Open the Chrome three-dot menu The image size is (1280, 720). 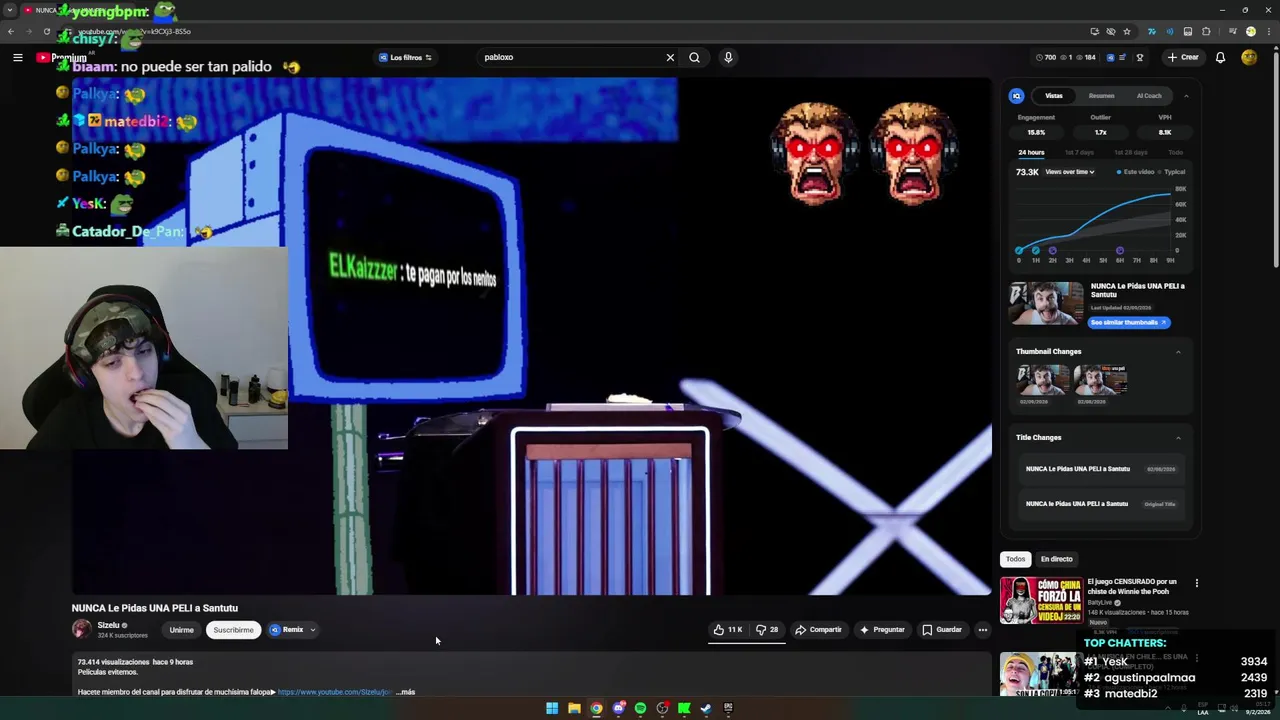[1267, 31]
